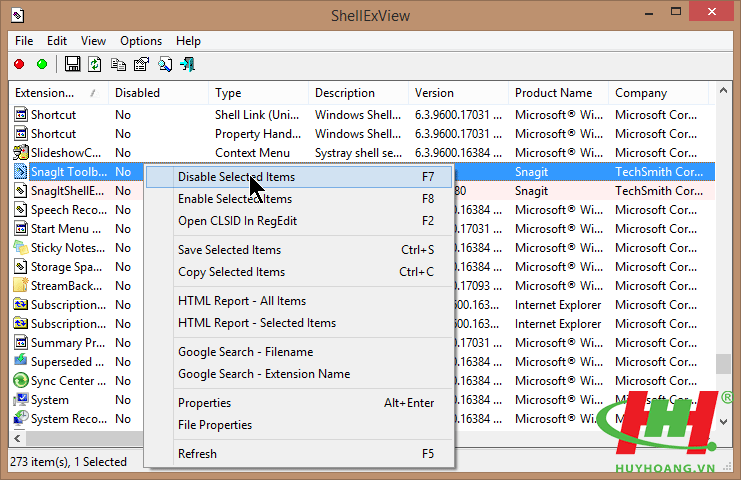
Task: Click the green Enable Selected Items toolbar icon
Action: coord(42,64)
